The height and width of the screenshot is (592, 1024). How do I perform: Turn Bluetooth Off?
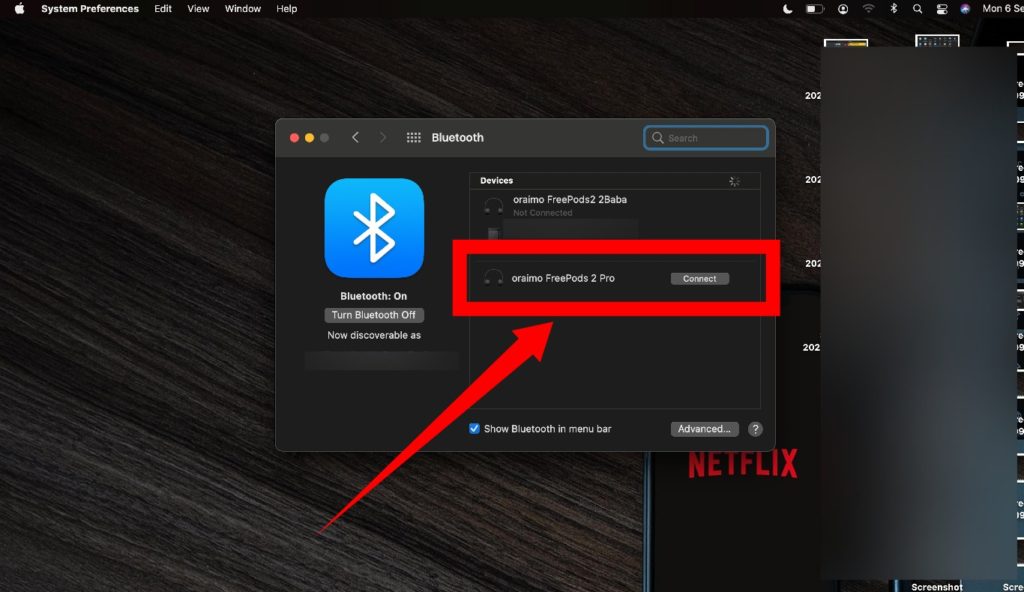[x=374, y=315]
